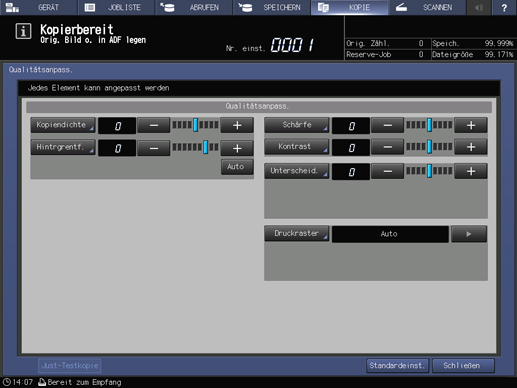This screenshot has height=388, width=517.
Task: Decrease Kopiendichte with the minus button
Action: tap(154, 125)
